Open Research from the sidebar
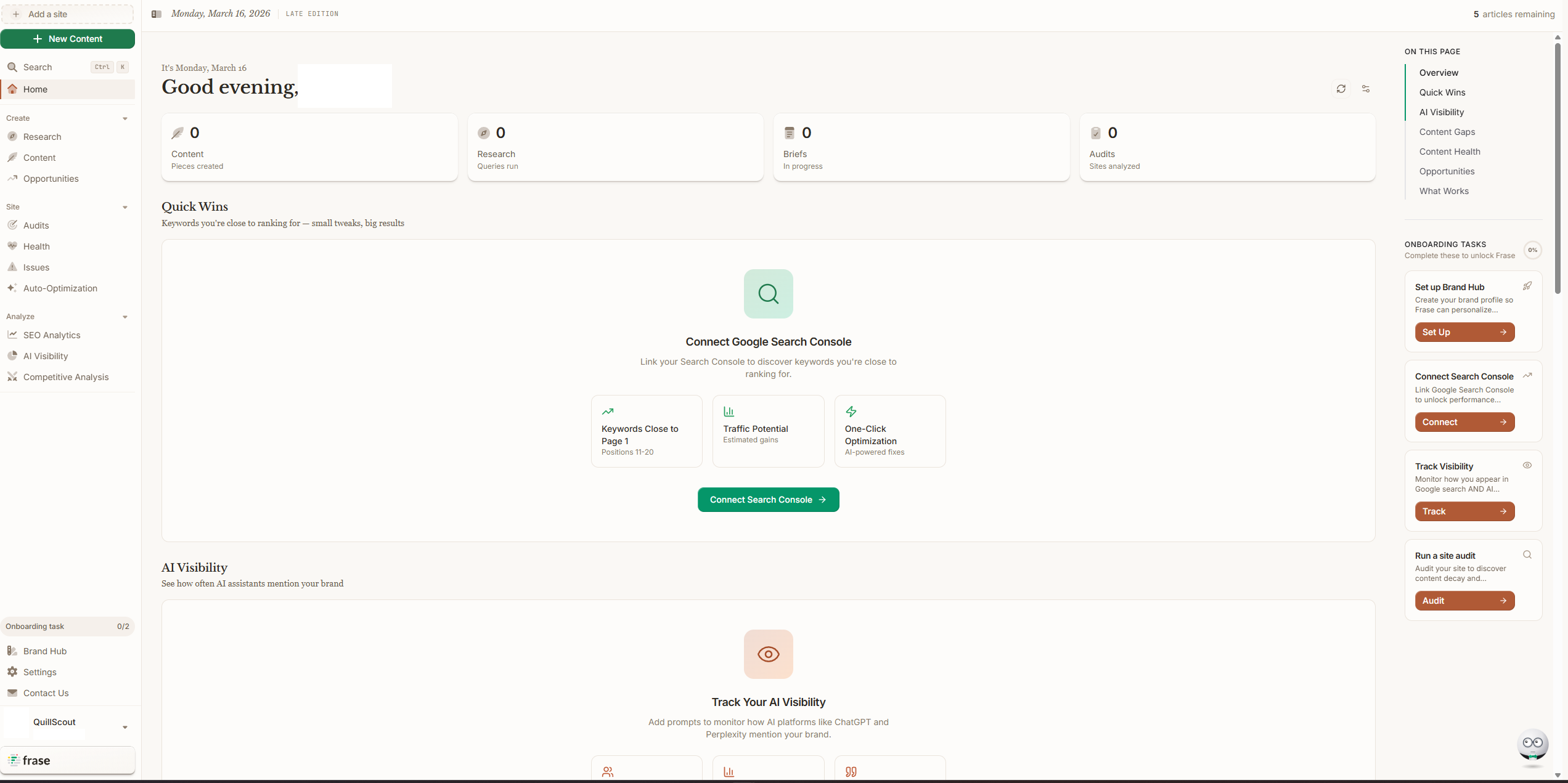The height and width of the screenshot is (783, 1568). pyautogui.click(x=42, y=137)
